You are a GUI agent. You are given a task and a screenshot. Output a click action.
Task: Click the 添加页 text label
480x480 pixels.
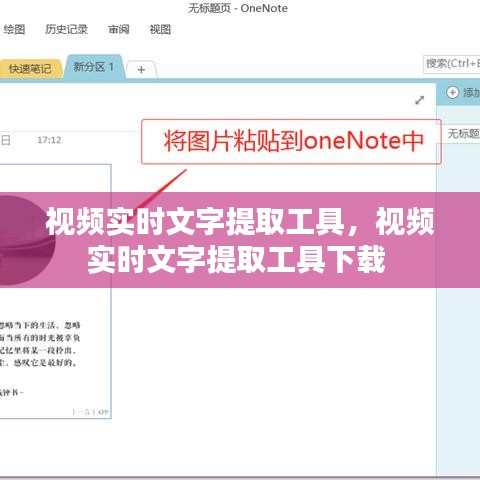click(x=471, y=93)
